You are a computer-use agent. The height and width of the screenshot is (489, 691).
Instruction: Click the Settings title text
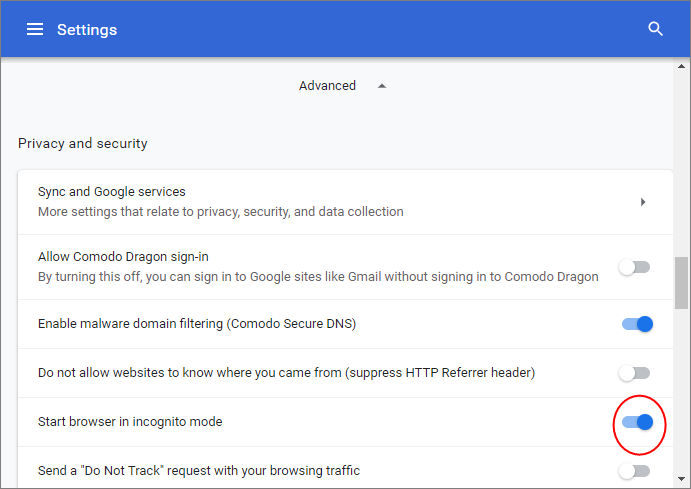pos(87,30)
